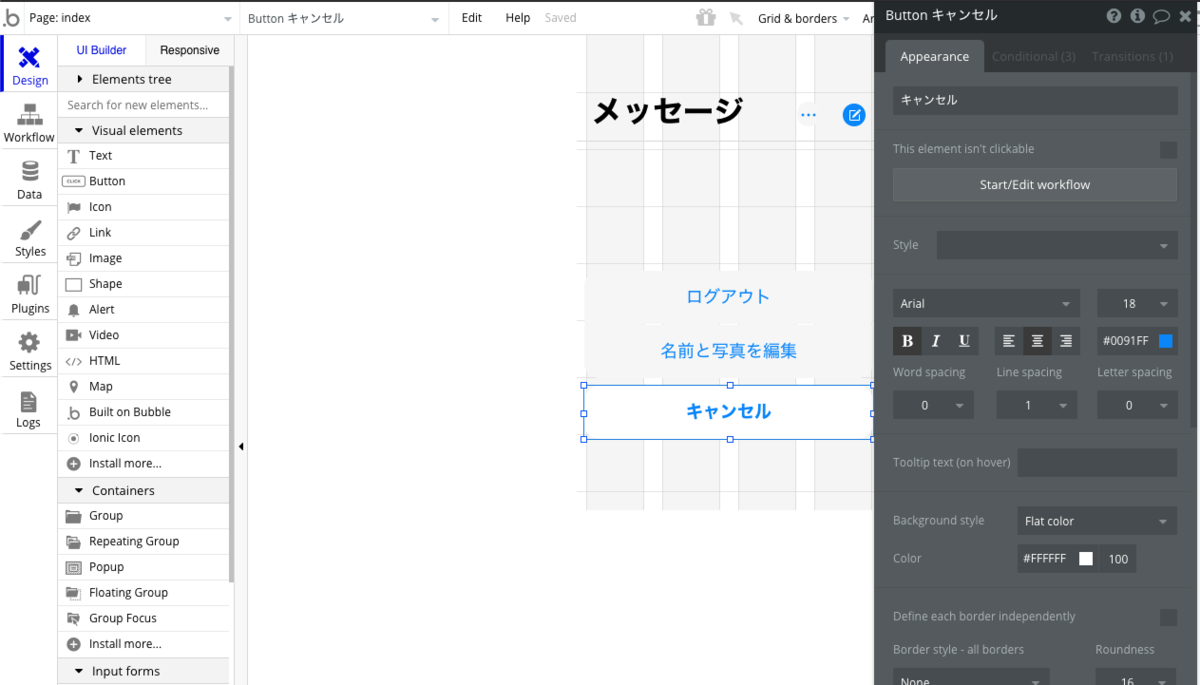Collapse the Containers section
The image size is (1200, 685).
click(144, 490)
